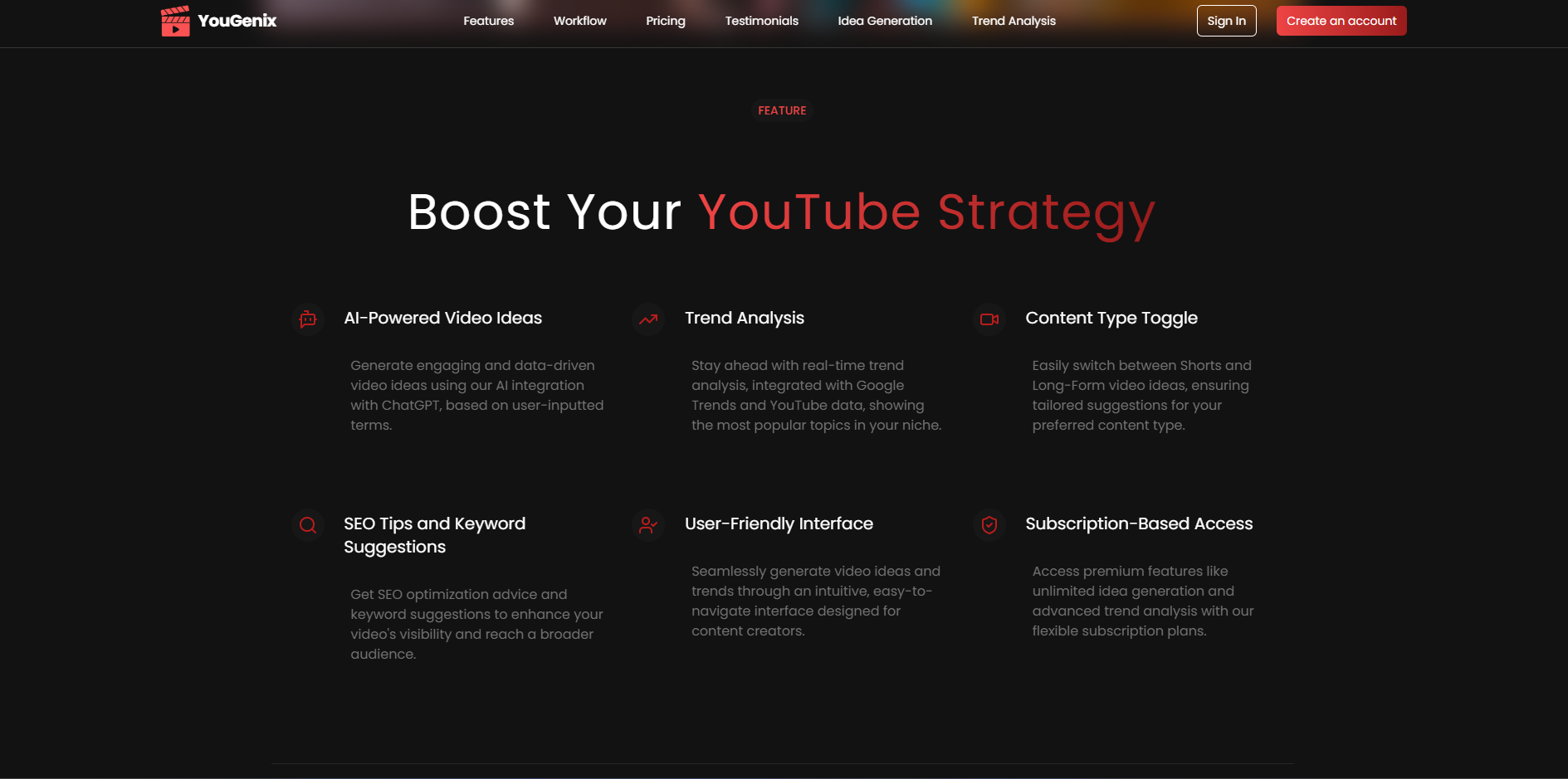Click the "User-Friendly Interface" heading

click(779, 523)
